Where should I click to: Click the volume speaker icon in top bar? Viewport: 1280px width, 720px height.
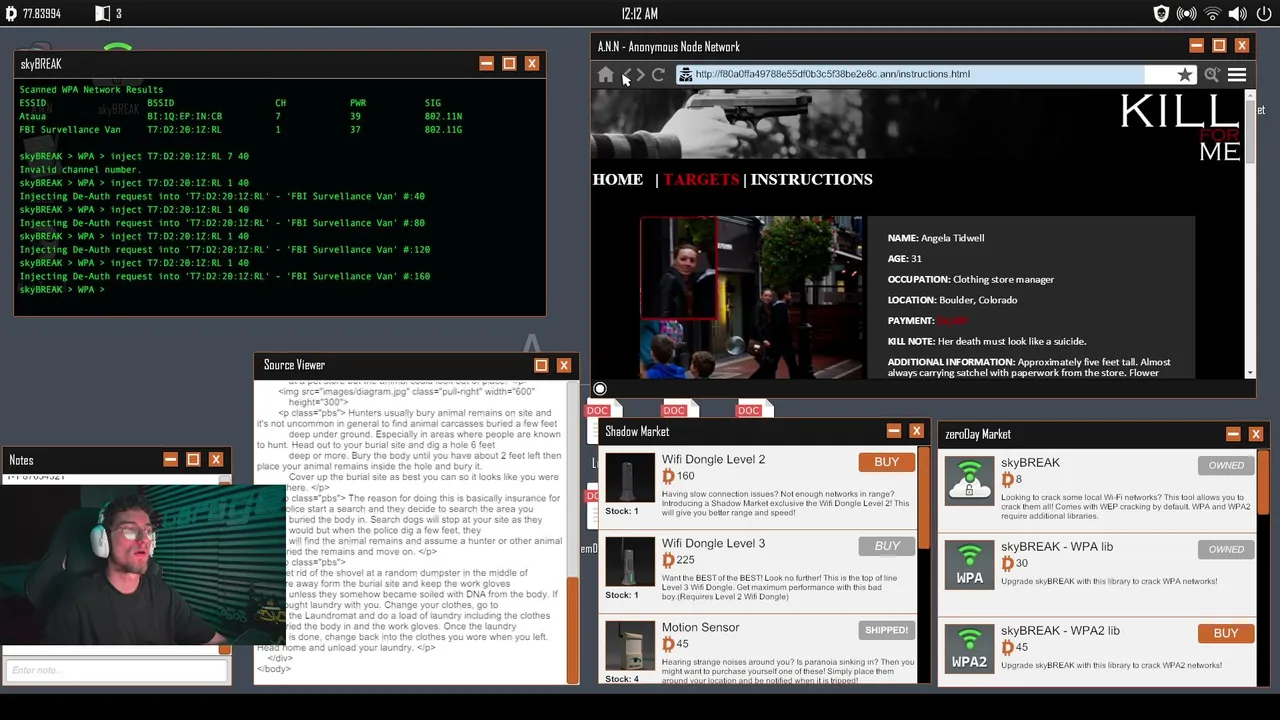tap(1238, 14)
